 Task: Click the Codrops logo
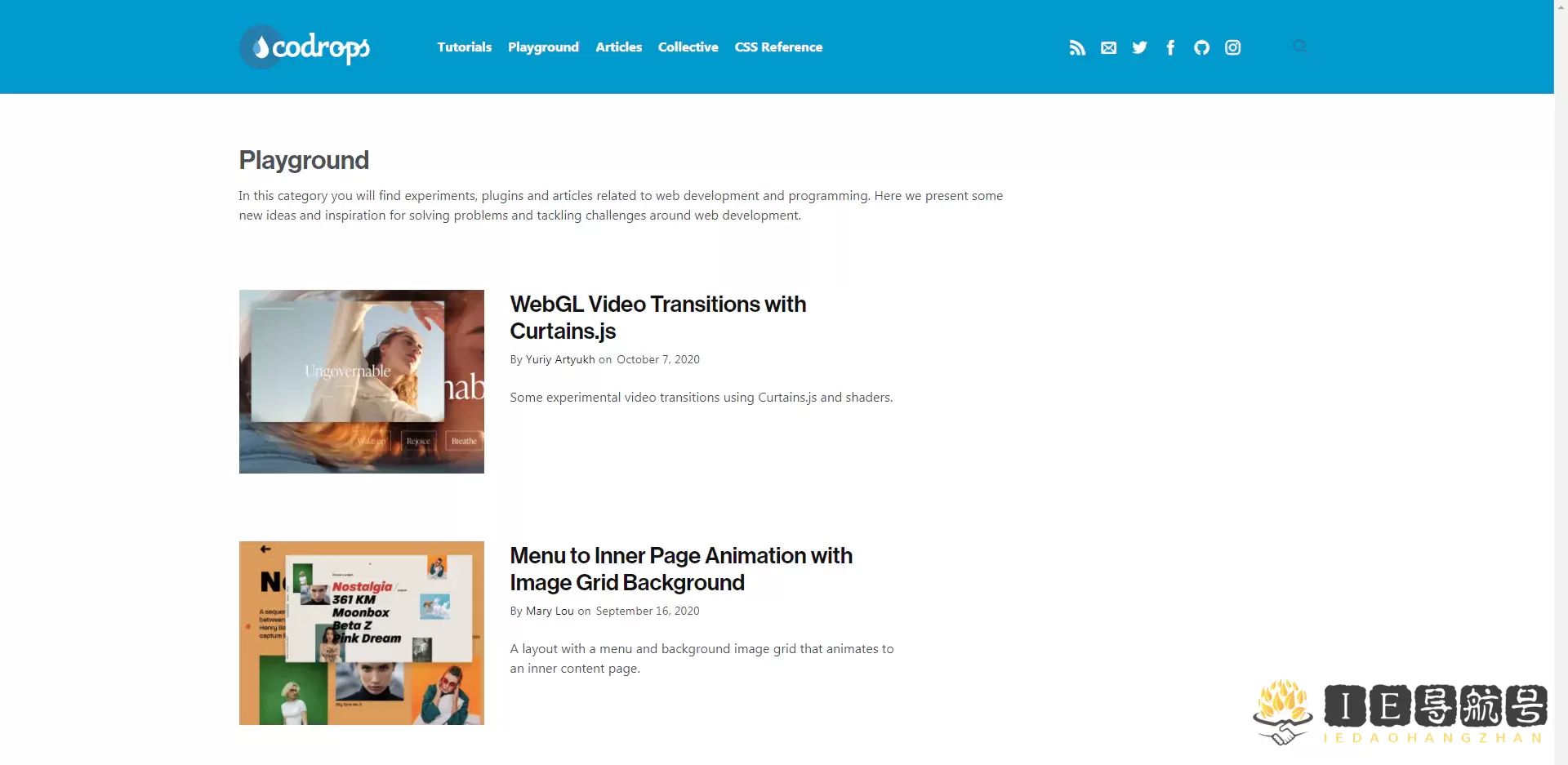(305, 47)
